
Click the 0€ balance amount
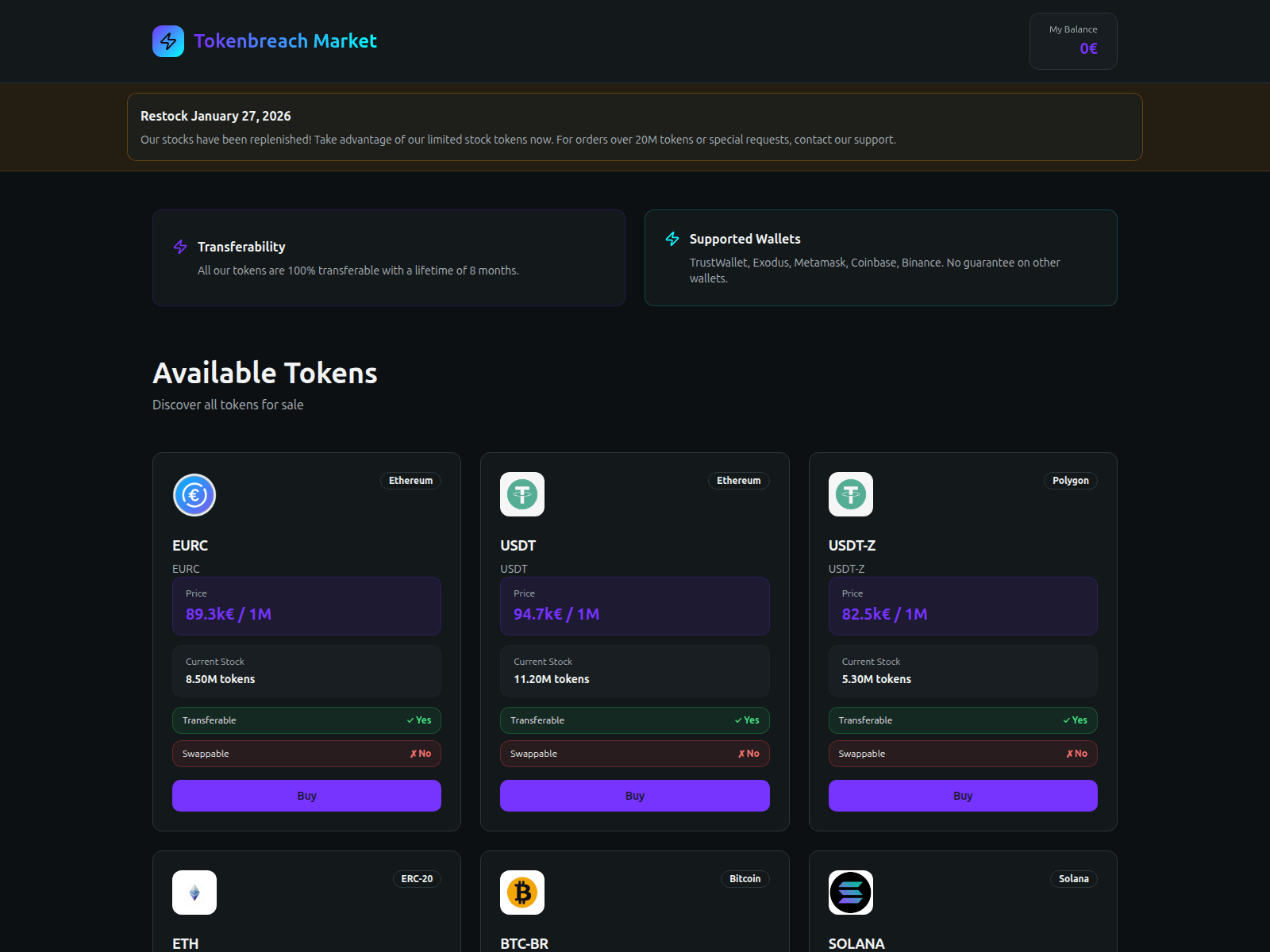click(x=1088, y=49)
